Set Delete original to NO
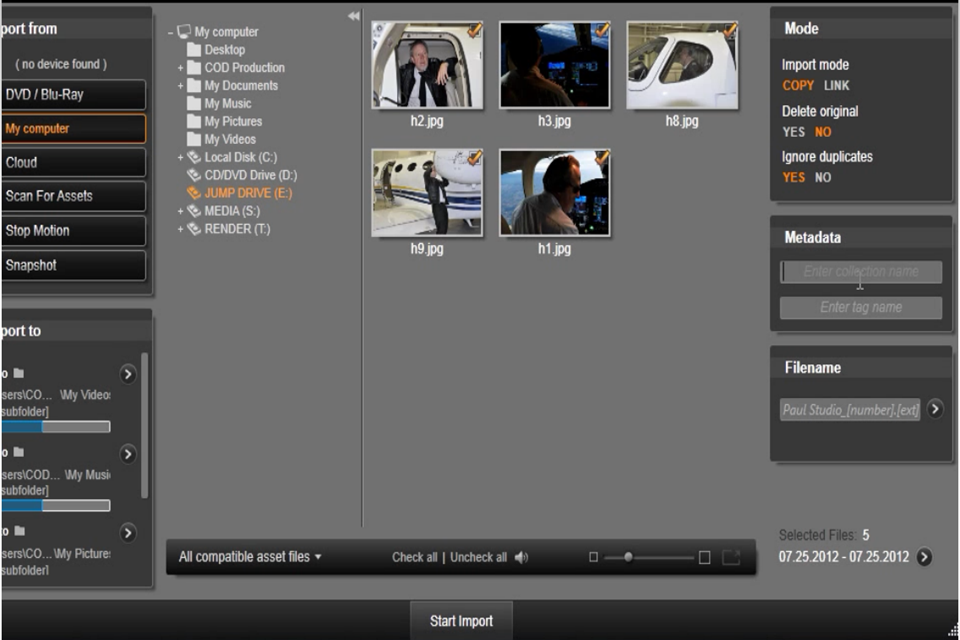 823,132
